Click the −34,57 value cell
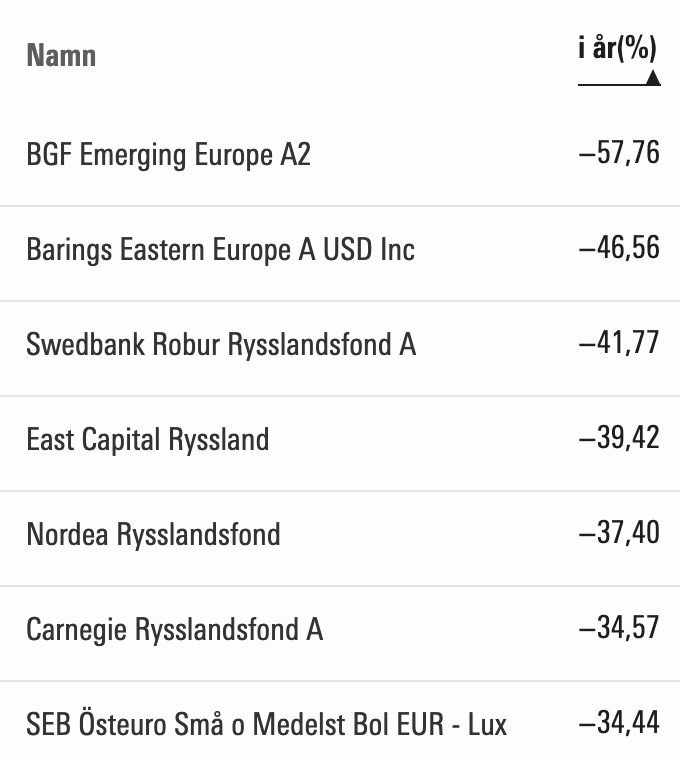The width and height of the screenshot is (680, 760). pyautogui.click(x=619, y=628)
